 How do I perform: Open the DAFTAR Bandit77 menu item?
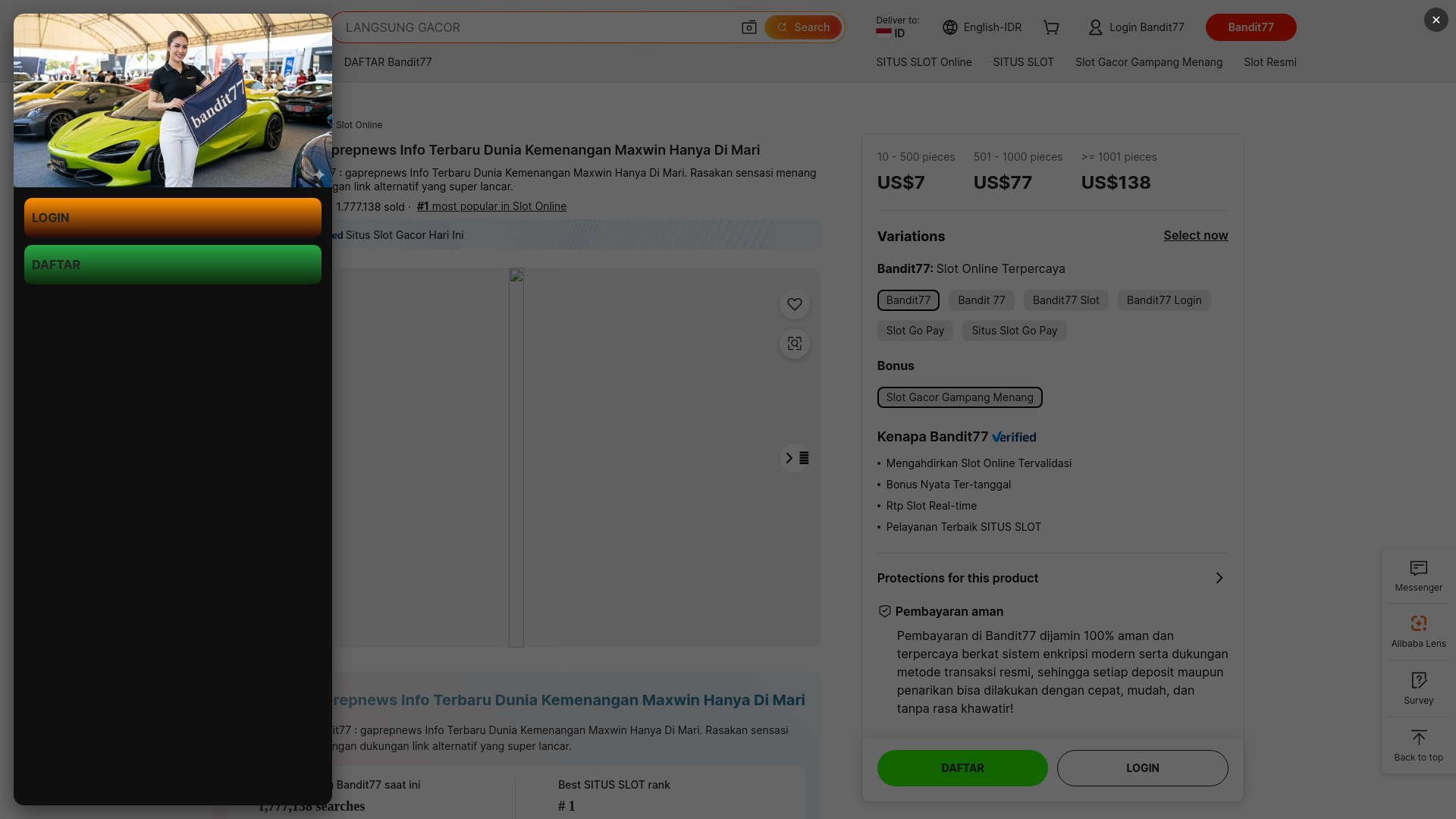pyautogui.click(x=388, y=62)
